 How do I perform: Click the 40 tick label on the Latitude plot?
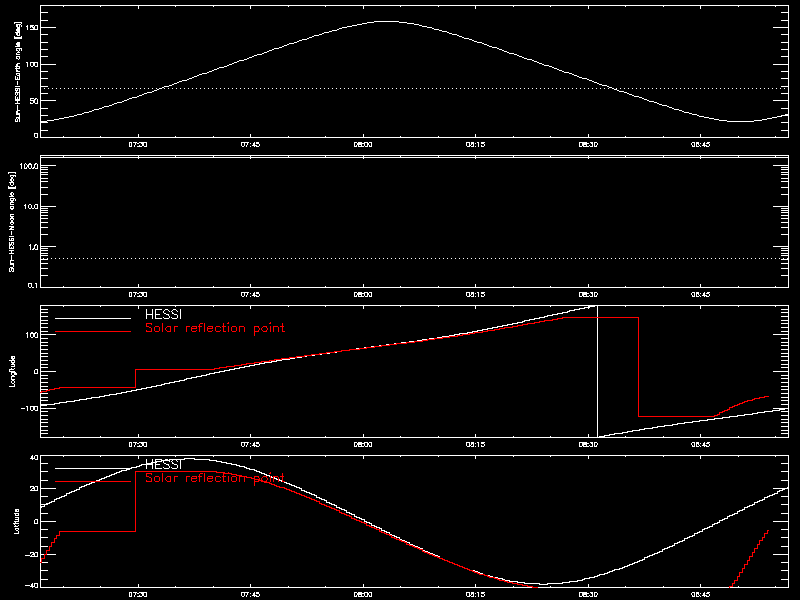click(35, 458)
